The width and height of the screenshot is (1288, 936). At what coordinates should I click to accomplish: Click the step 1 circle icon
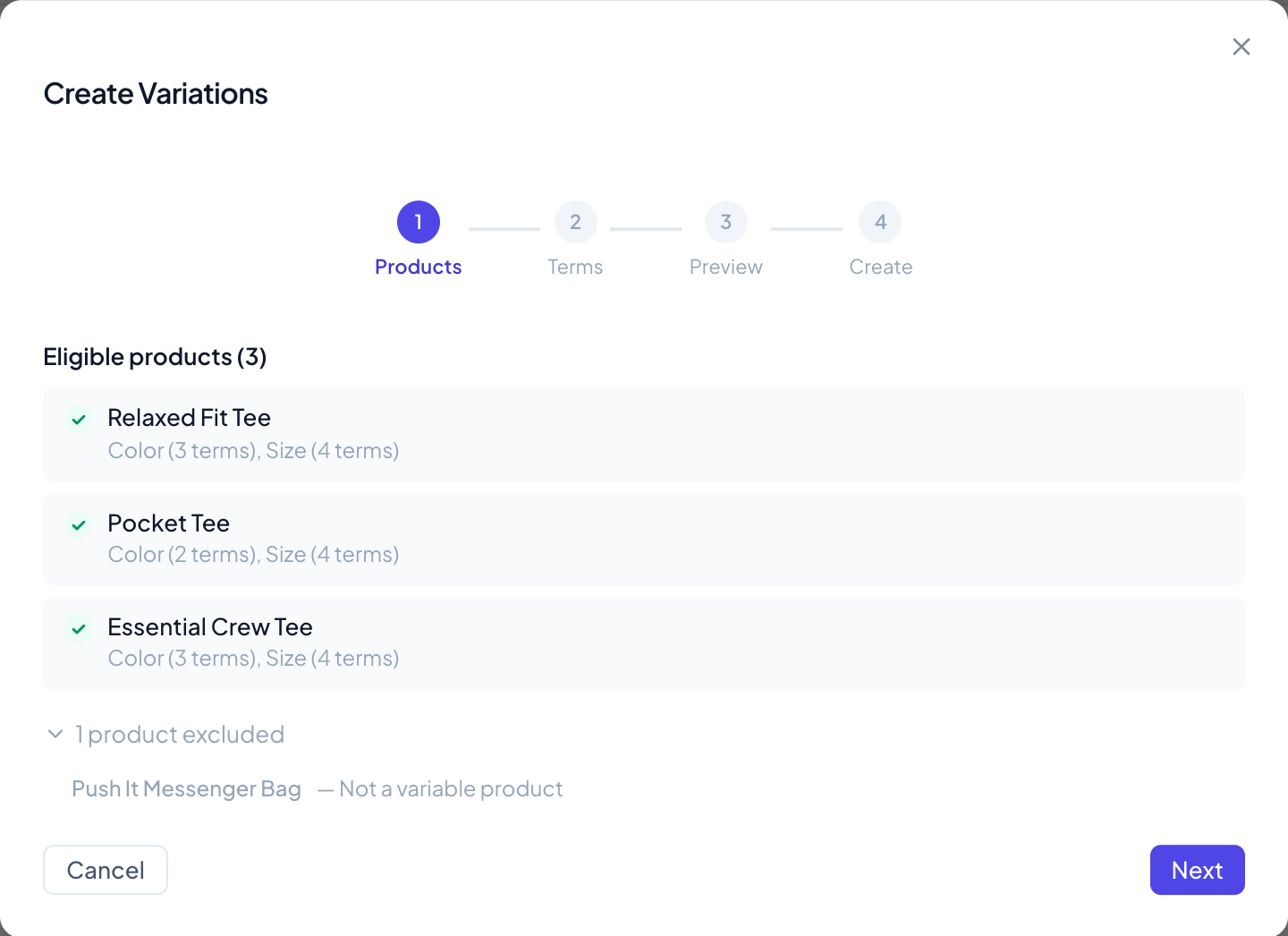click(x=419, y=222)
